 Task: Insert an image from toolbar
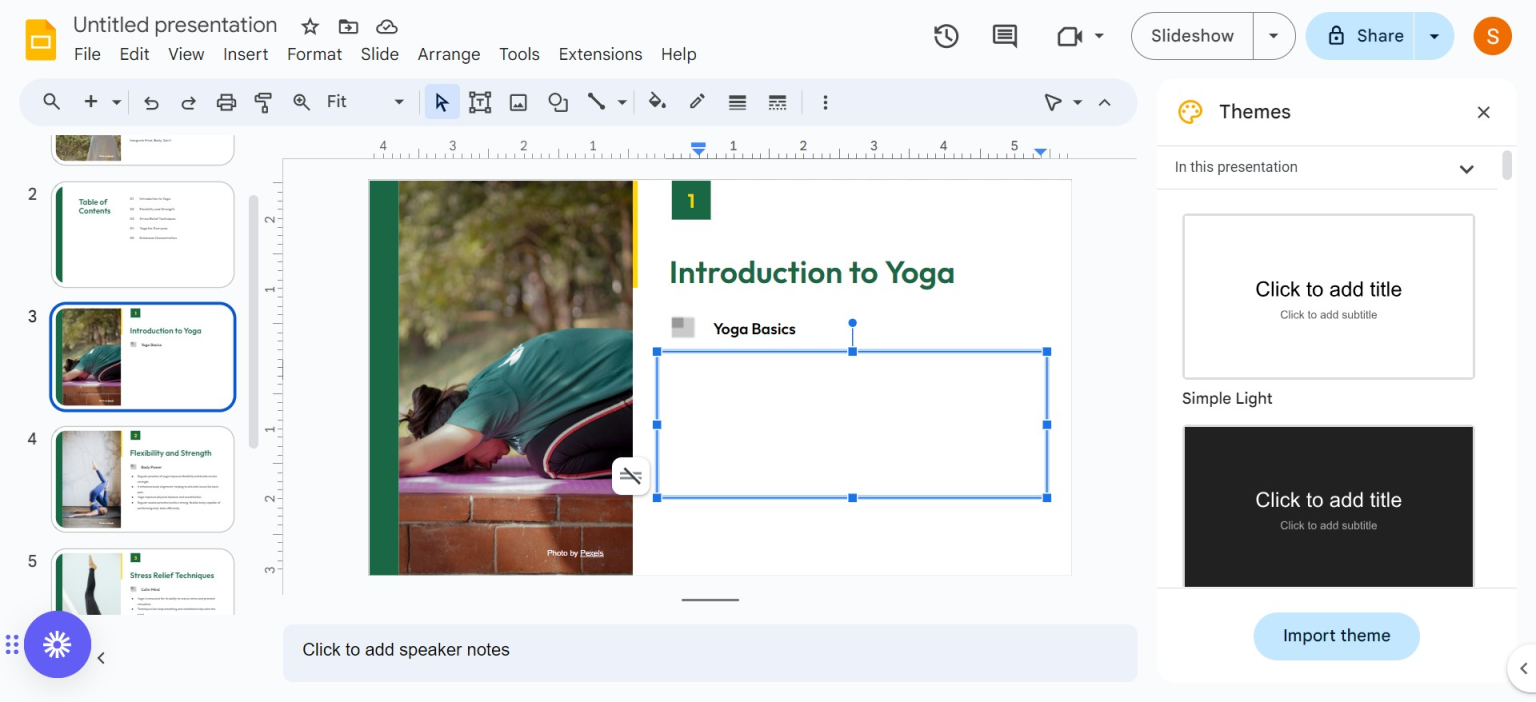pos(518,102)
